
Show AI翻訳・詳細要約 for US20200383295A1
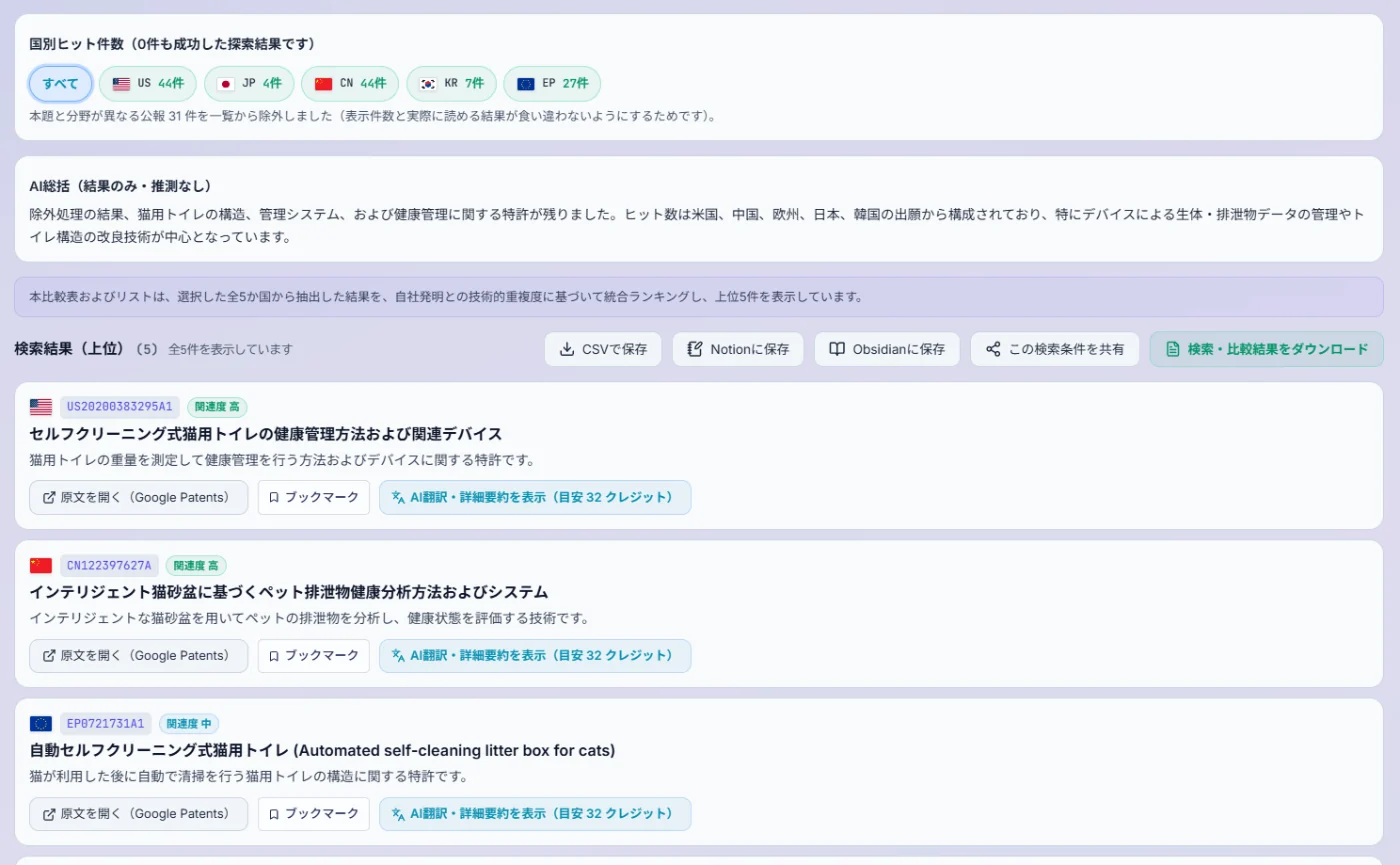tap(535, 497)
